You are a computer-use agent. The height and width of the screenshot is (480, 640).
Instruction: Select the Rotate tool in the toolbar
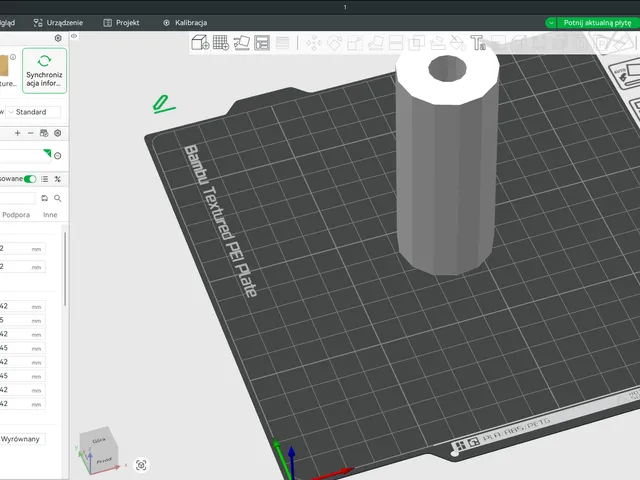(x=334, y=43)
